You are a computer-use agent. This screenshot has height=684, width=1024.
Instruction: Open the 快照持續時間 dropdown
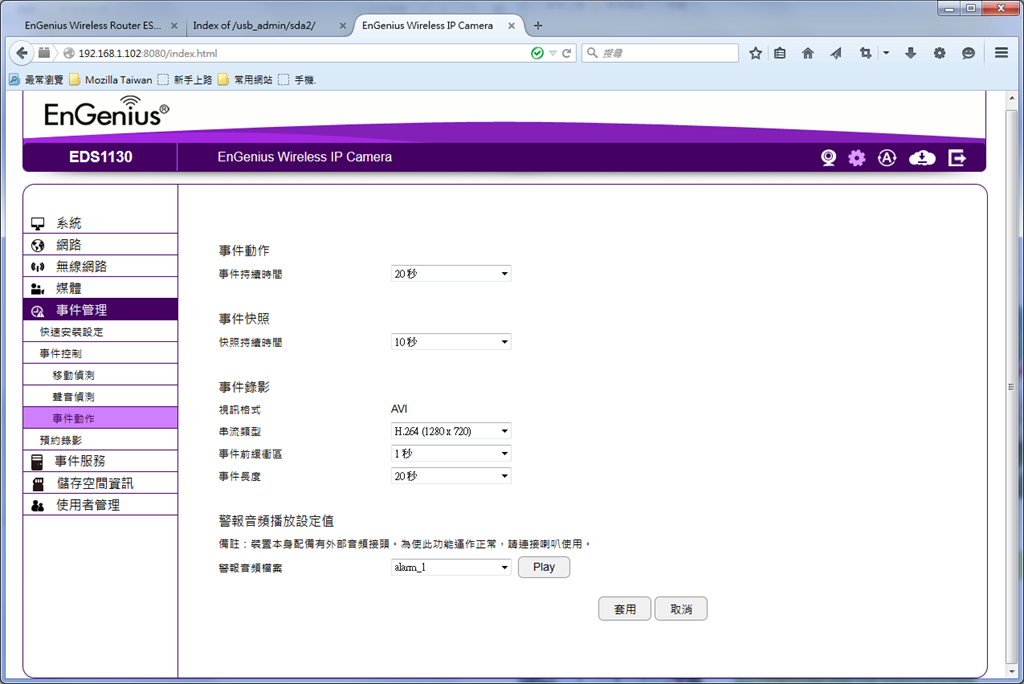click(451, 342)
